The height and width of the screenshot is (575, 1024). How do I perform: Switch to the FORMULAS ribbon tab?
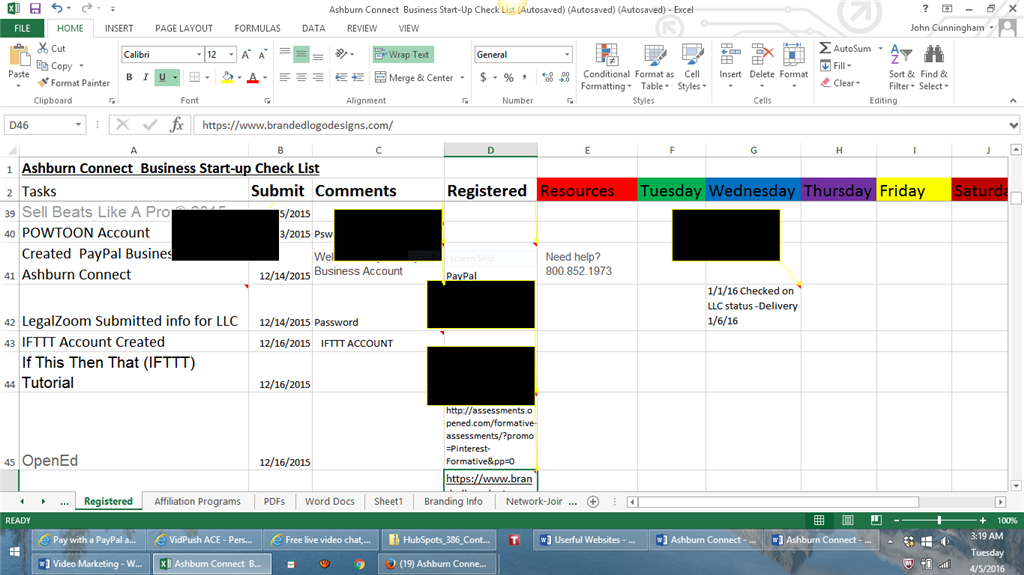257,28
